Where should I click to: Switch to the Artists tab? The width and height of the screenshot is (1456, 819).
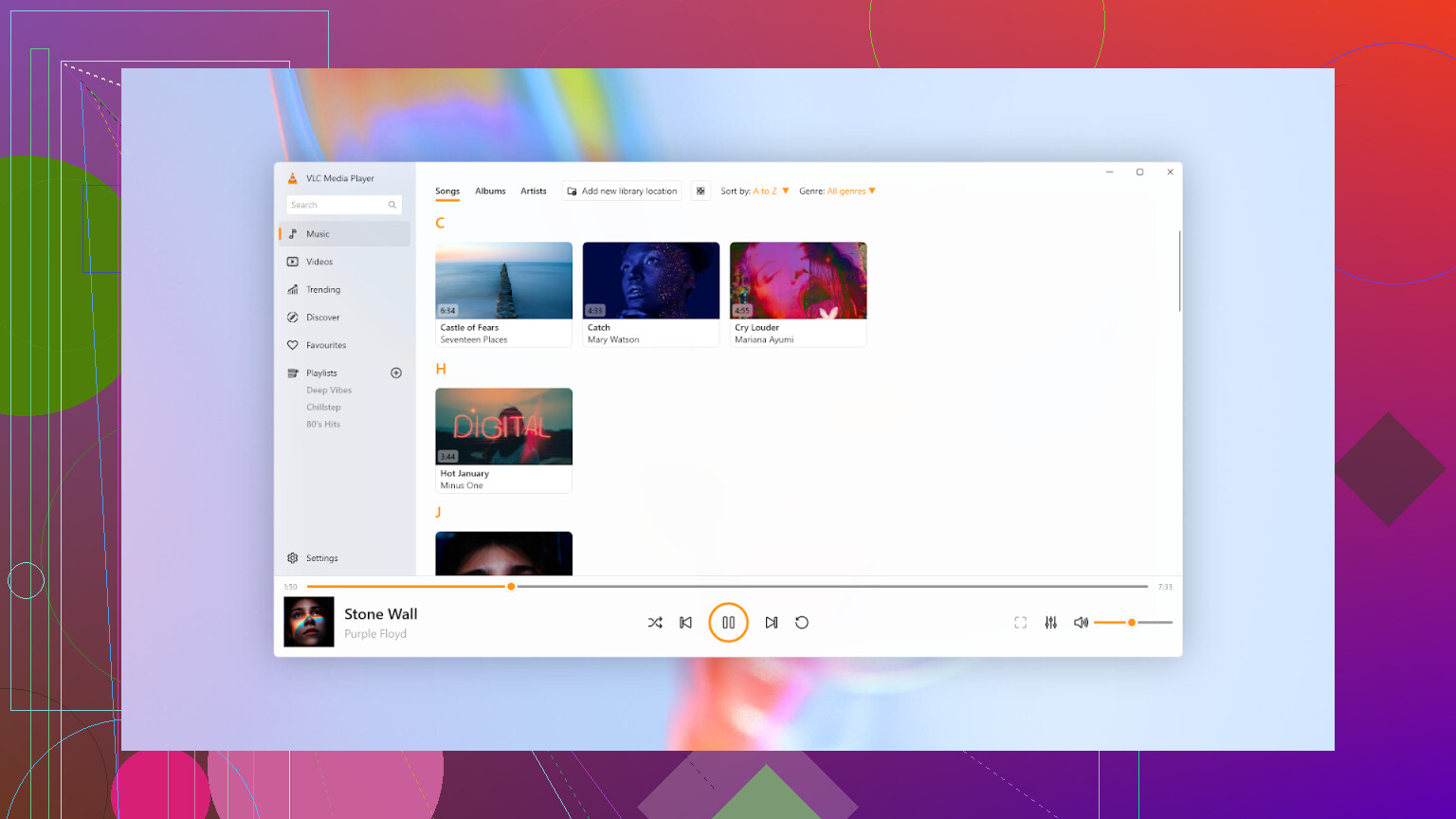tap(534, 191)
